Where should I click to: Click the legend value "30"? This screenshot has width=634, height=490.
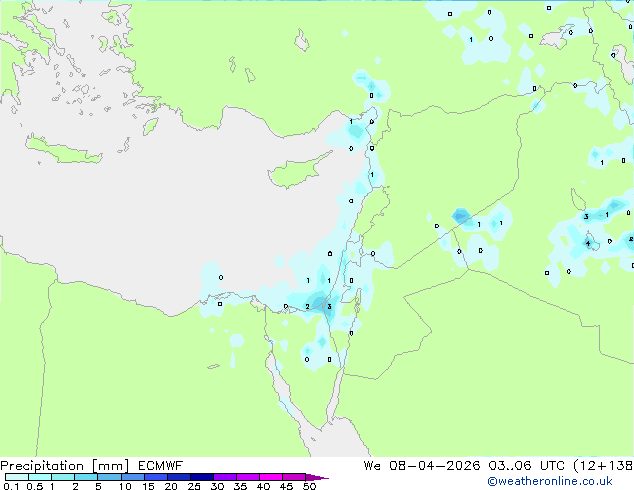pyautogui.click(x=217, y=486)
